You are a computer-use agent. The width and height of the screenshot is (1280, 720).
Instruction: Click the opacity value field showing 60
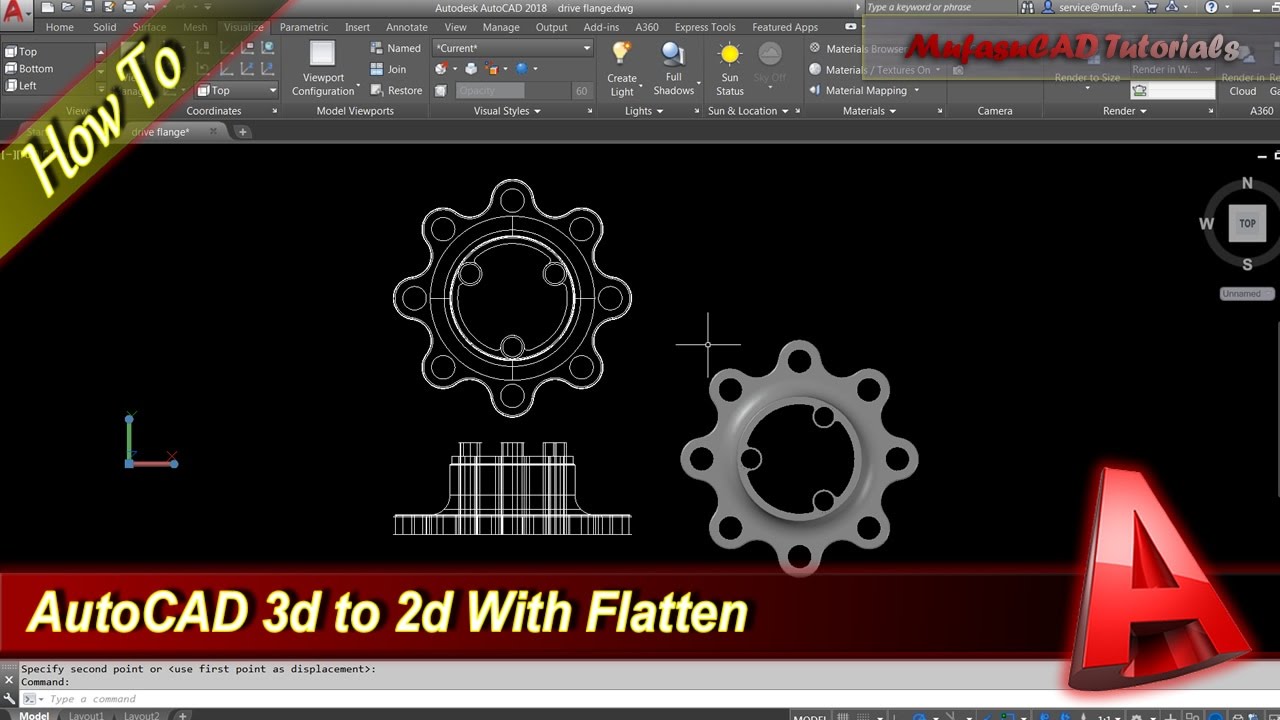tap(581, 90)
